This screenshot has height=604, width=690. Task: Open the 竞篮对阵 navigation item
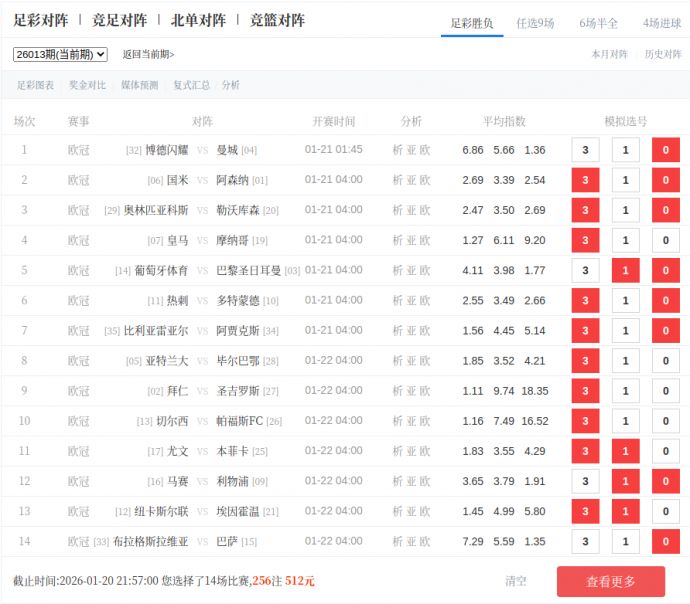(x=277, y=20)
